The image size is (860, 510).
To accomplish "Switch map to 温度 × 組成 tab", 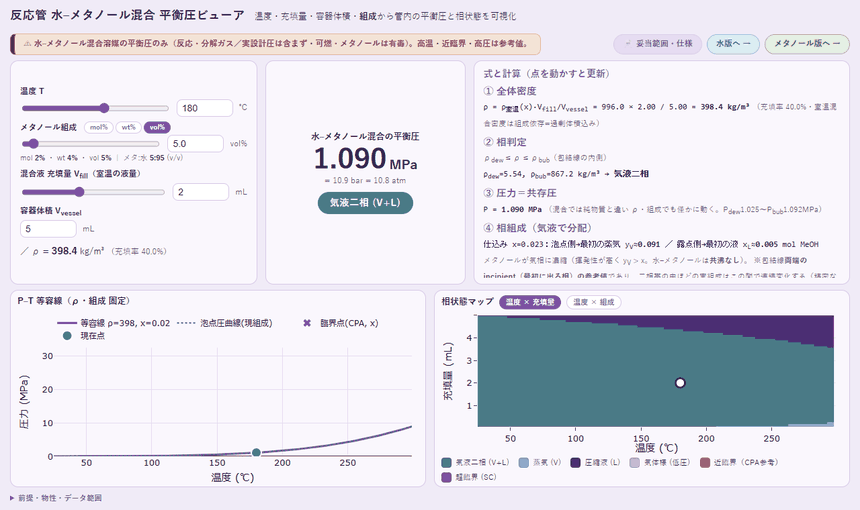I will coord(593,302).
